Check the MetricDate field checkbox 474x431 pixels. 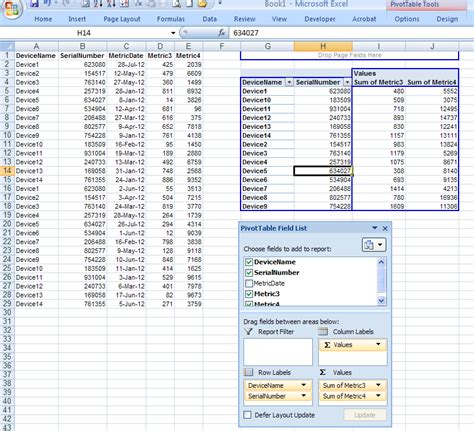pos(249,283)
